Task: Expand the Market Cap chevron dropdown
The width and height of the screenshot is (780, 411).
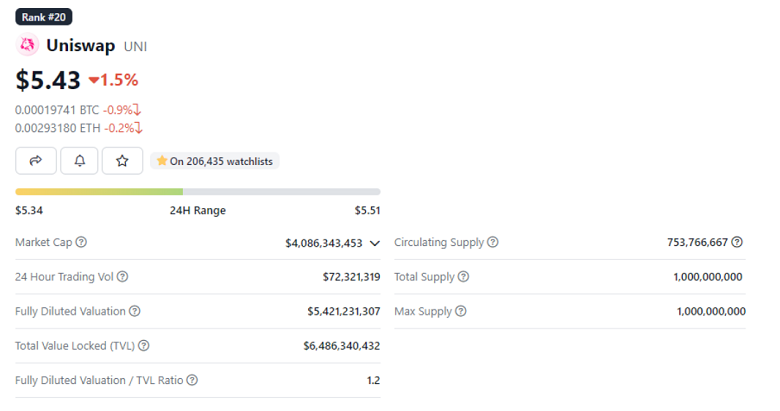Action: point(375,243)
